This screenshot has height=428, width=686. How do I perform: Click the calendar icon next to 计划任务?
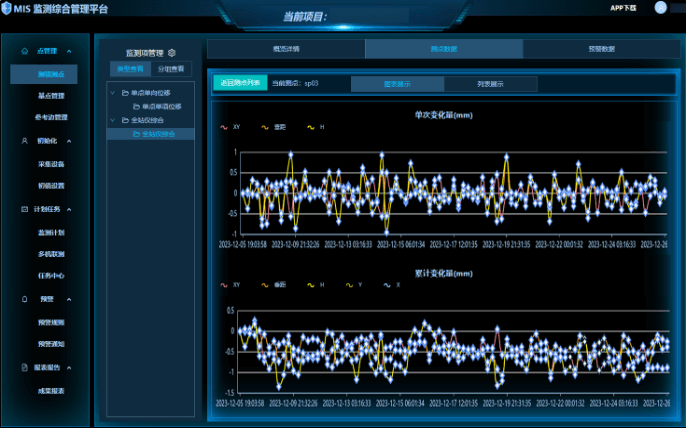pyautogui.click(x=24, y=209)
